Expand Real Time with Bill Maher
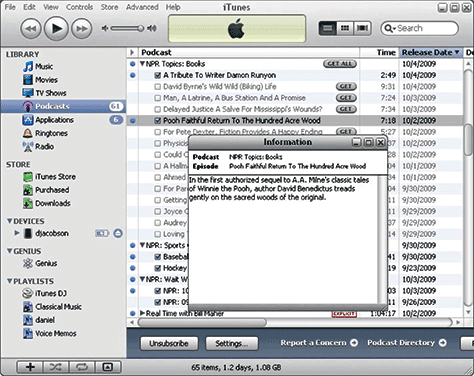 pos(142,313)
